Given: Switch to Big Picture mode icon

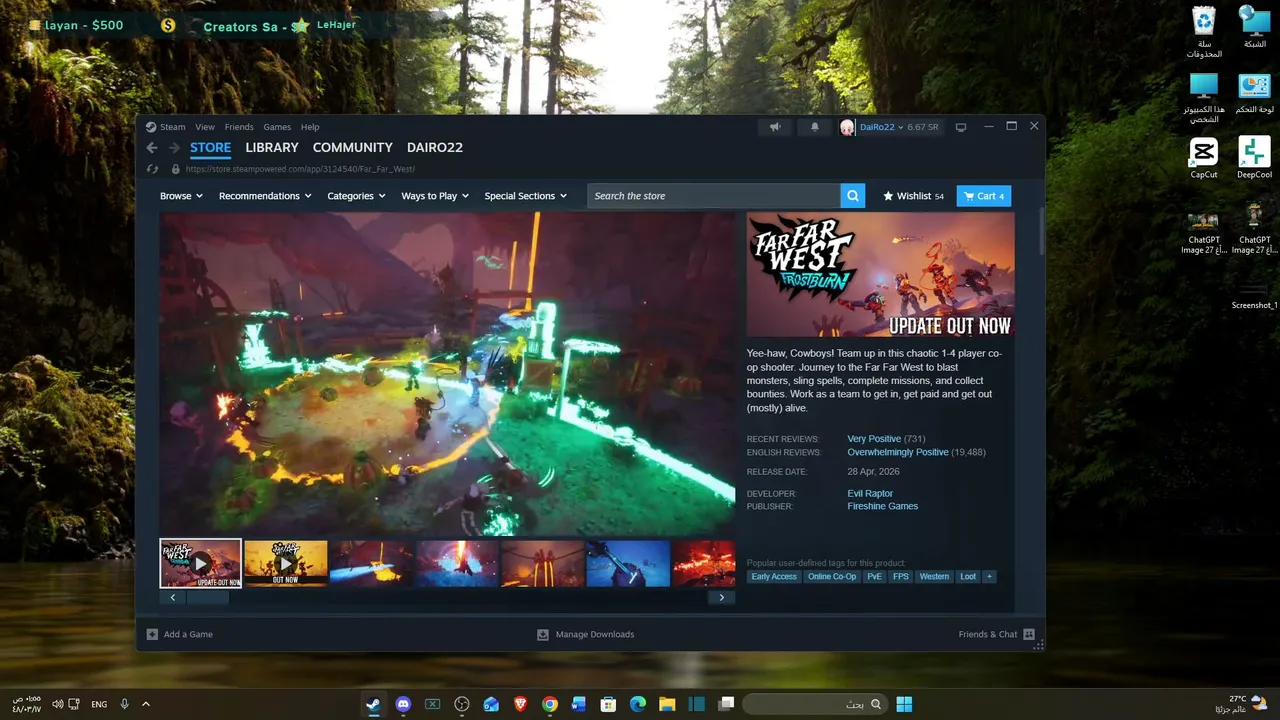Looking at the screenshot, I should point(961,127).
